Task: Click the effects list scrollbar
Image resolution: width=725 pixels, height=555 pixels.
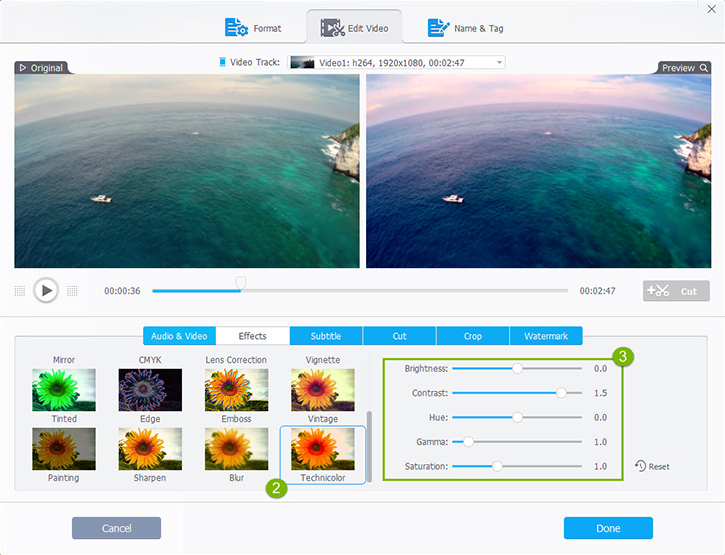Action: coord(369,445)
